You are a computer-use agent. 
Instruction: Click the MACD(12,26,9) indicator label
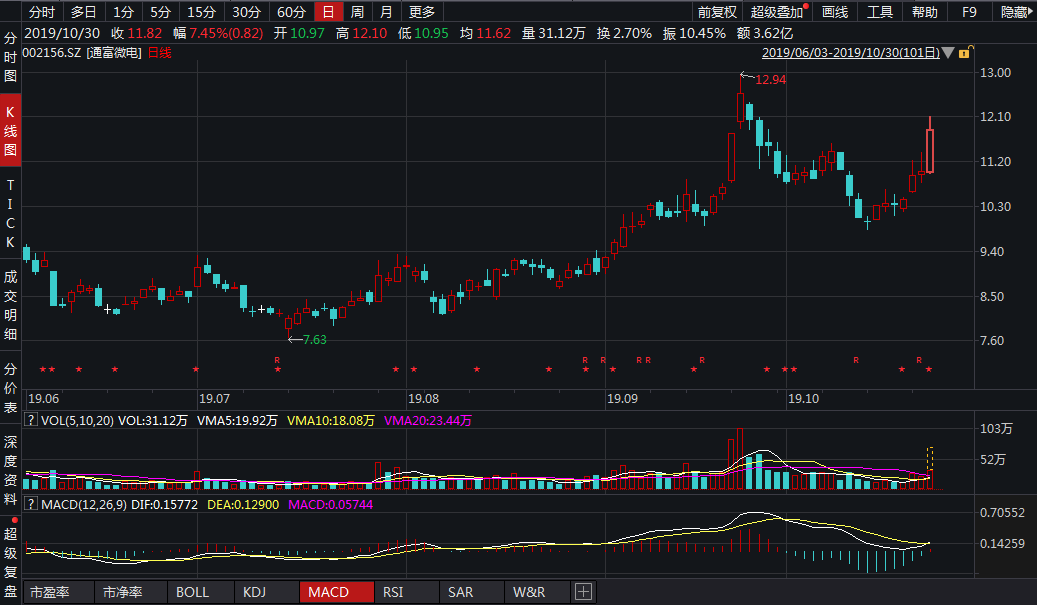pyautogui.click(x=84, y=504)
